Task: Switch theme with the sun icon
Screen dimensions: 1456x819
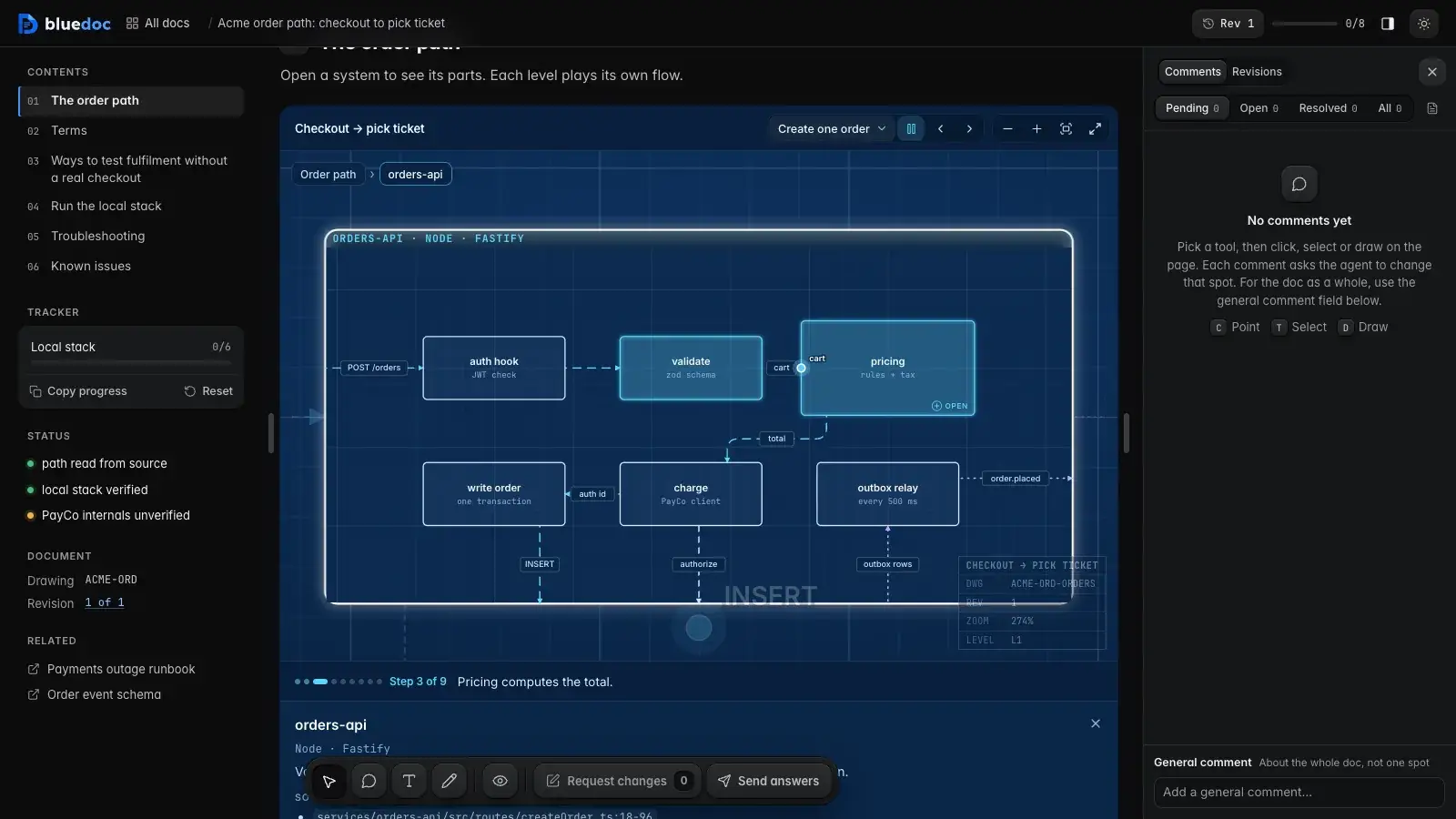Action: (x=1424, y=24)
